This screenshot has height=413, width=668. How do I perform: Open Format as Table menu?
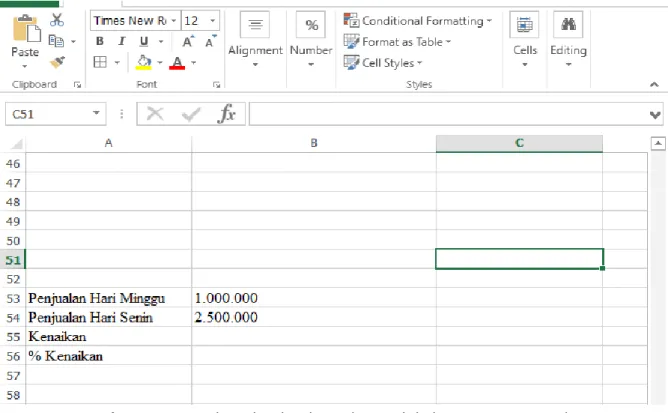tap(397, 42)
